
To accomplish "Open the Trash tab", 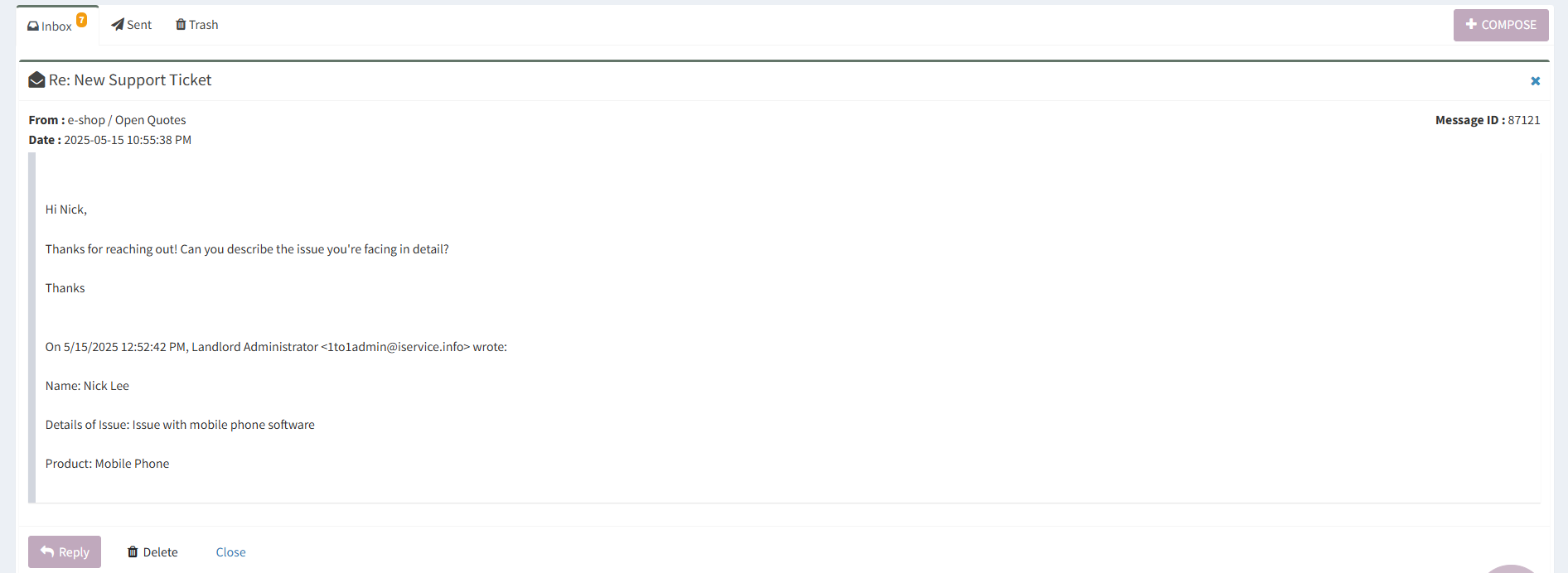I will (197, 25).
